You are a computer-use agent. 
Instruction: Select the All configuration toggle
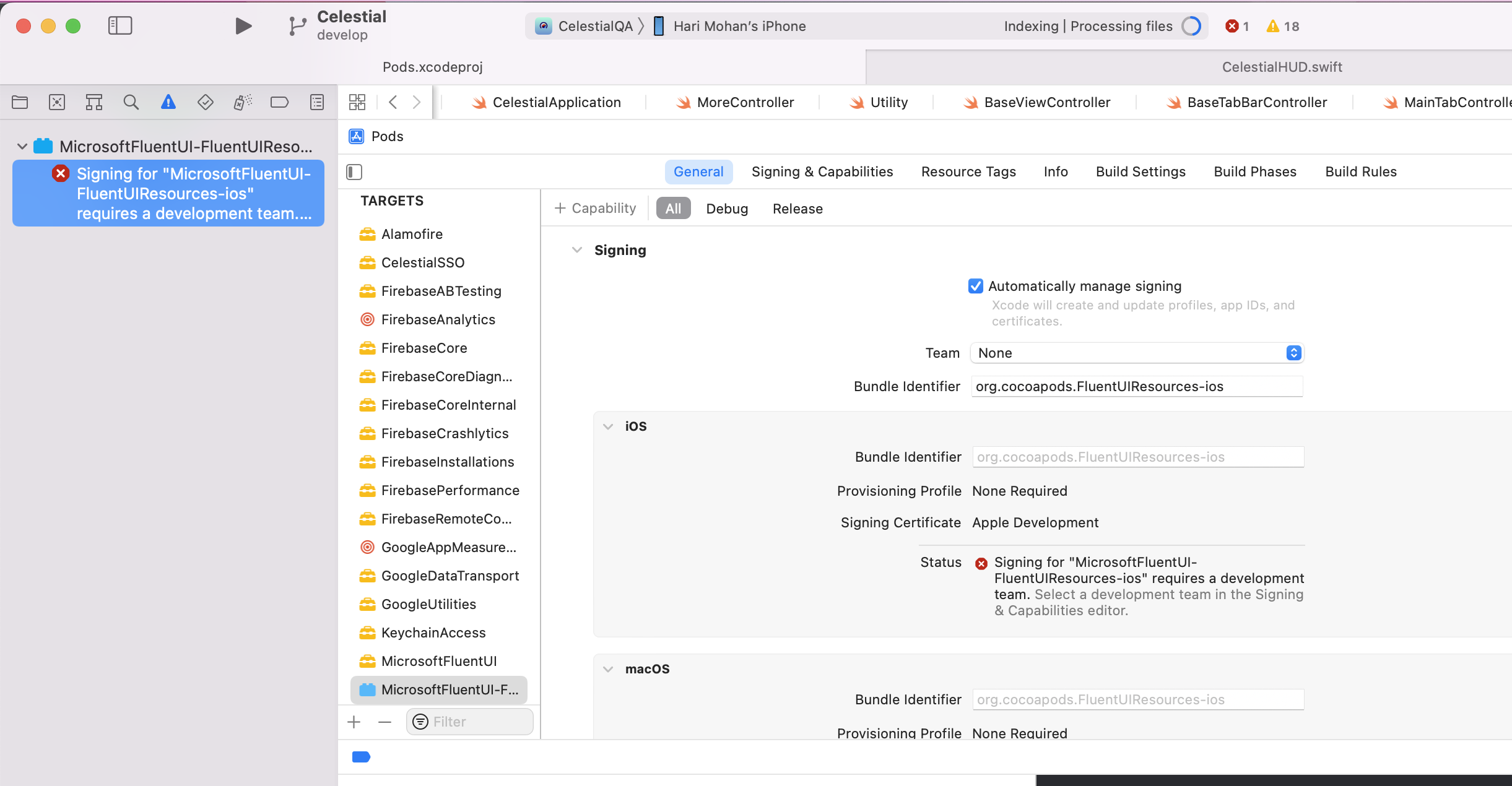(x=672, y=209)
